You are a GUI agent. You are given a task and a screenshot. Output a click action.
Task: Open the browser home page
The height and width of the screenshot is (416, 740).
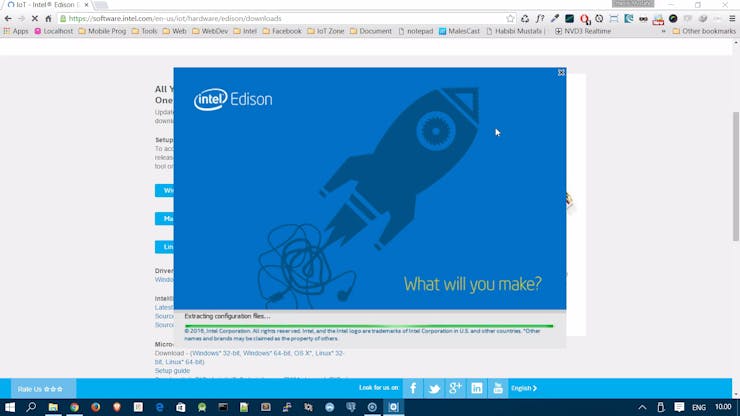pyautogui.click(x=48, y=18)
